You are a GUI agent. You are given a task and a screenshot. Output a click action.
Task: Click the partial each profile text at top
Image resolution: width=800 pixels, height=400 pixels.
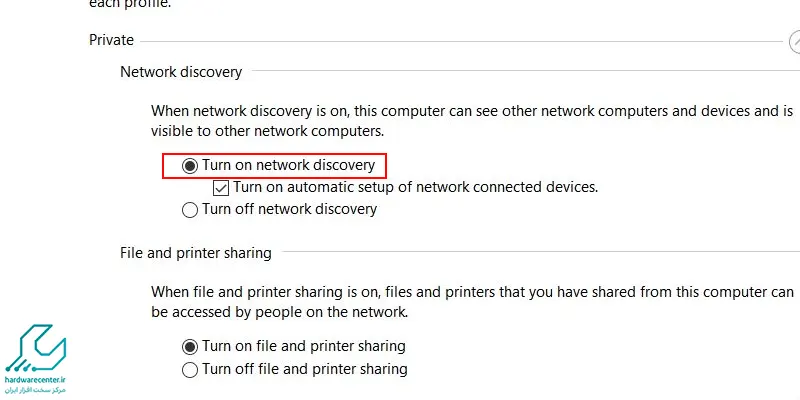(x=130, y=4)
